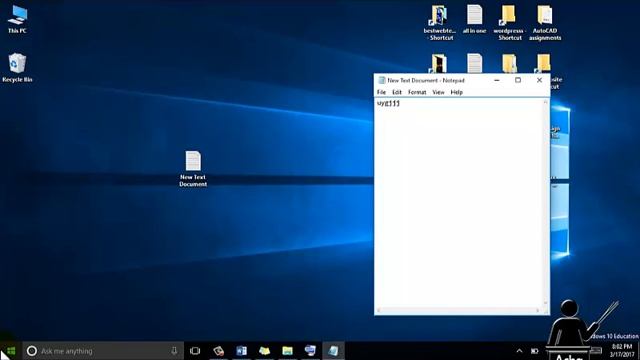Image resolution: width=640 pixels, height=360 pixels.
Task: Open Task View from the taskbar
Action: tap(195, 351)
